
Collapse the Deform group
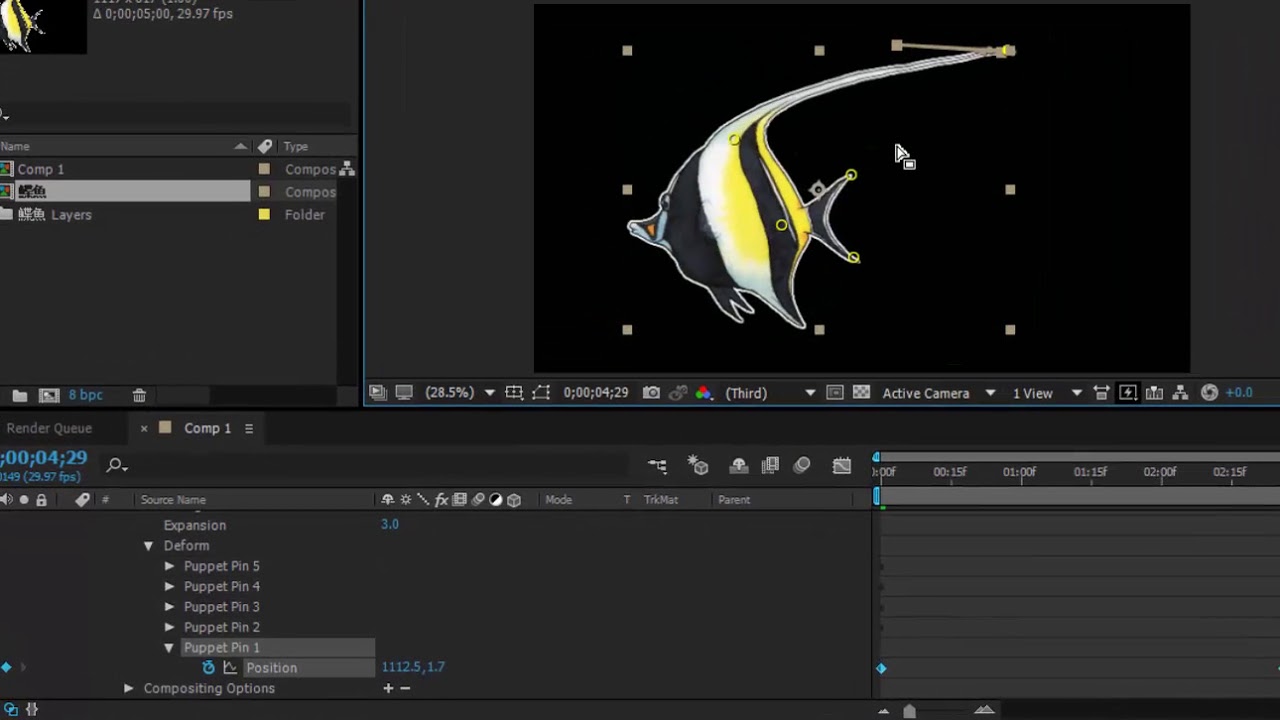[148, 546]
